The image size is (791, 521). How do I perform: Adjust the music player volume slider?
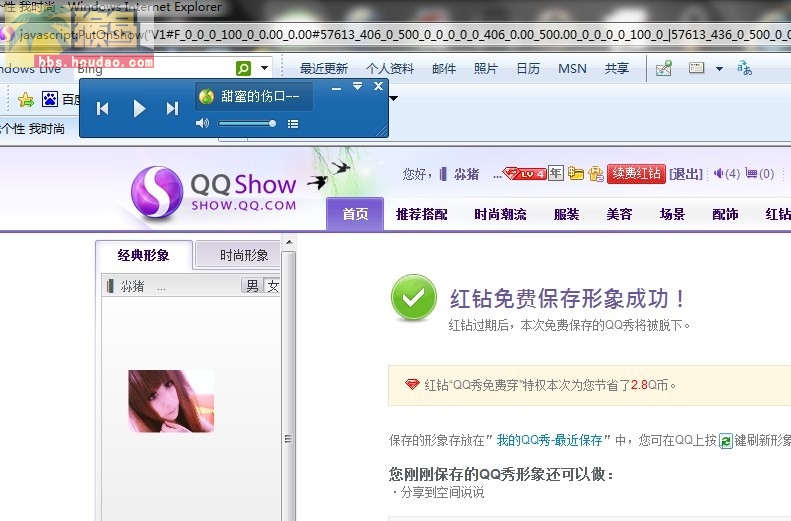pos(247,124)
